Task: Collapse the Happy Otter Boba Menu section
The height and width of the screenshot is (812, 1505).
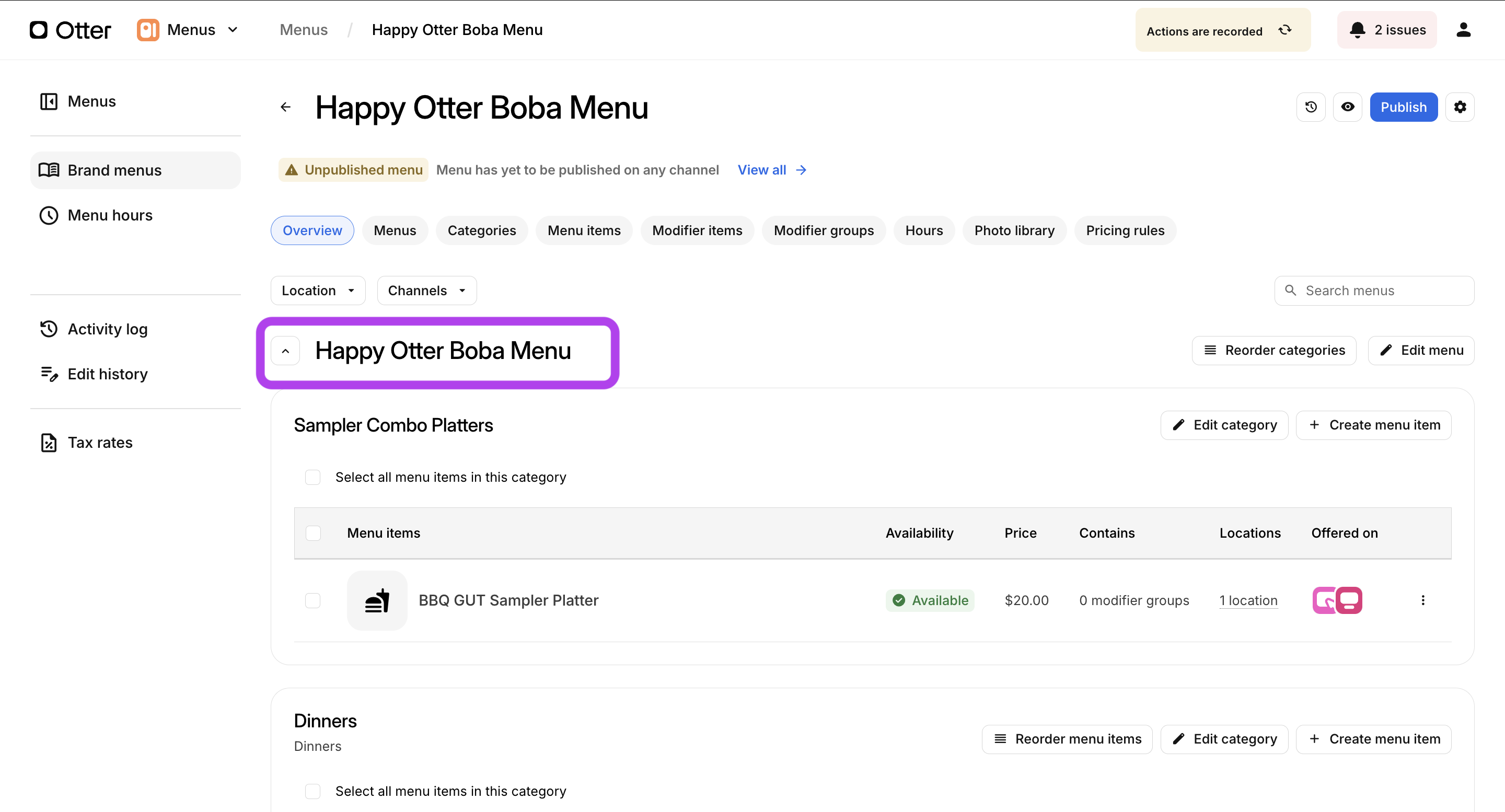Action: click(x=286, y=351)
